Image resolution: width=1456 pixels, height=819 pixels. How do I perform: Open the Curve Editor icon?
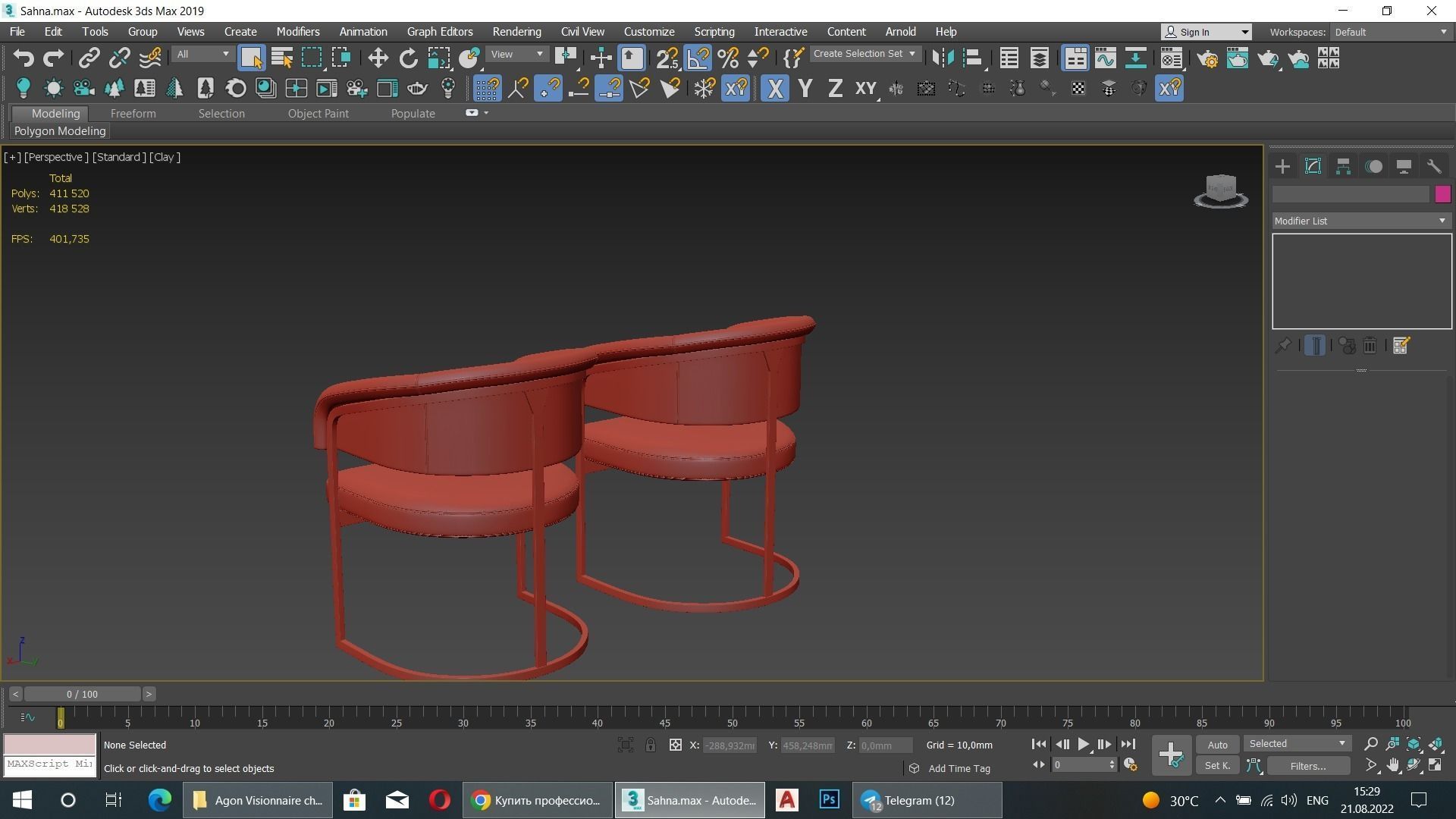[x=1105, y=58]
